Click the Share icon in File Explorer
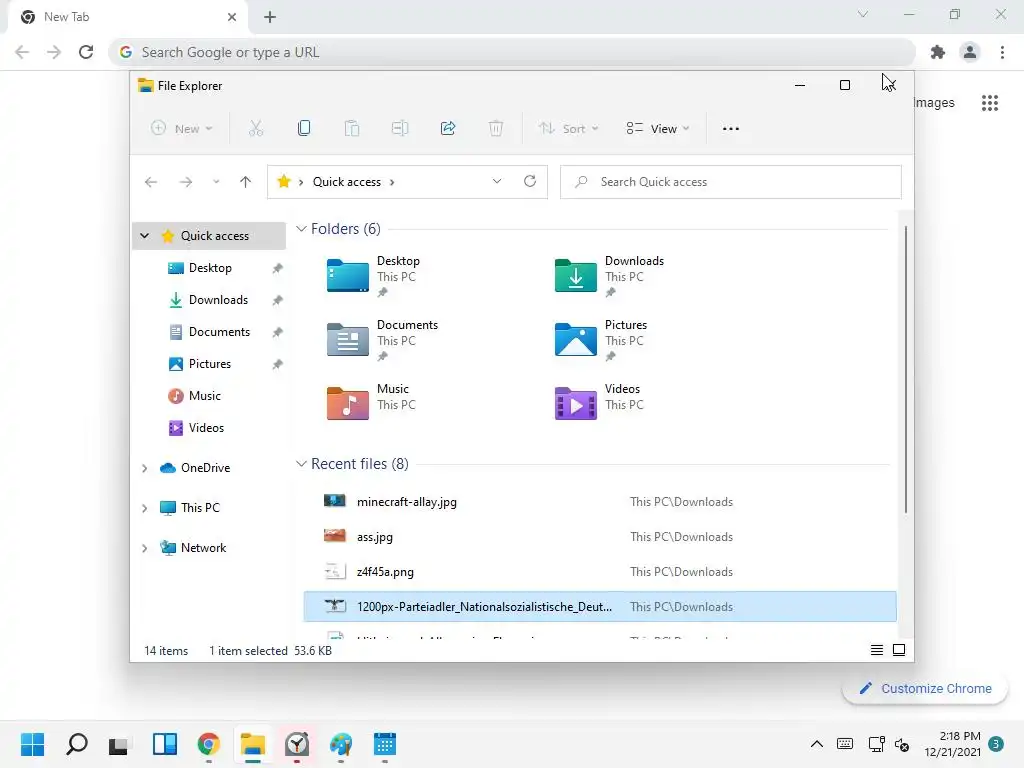This screenshot has height=768, width=1024. (448, 129)
